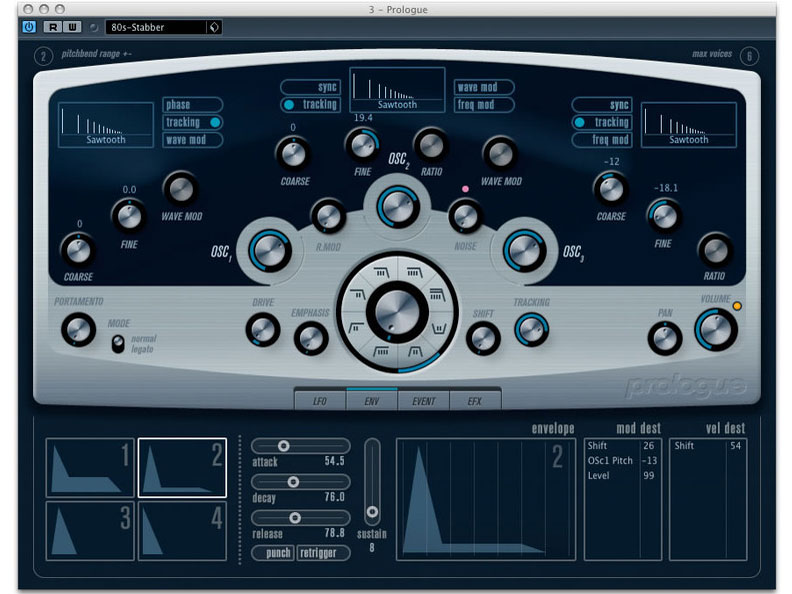Click the EMPHASIS knob

point(311,338)
